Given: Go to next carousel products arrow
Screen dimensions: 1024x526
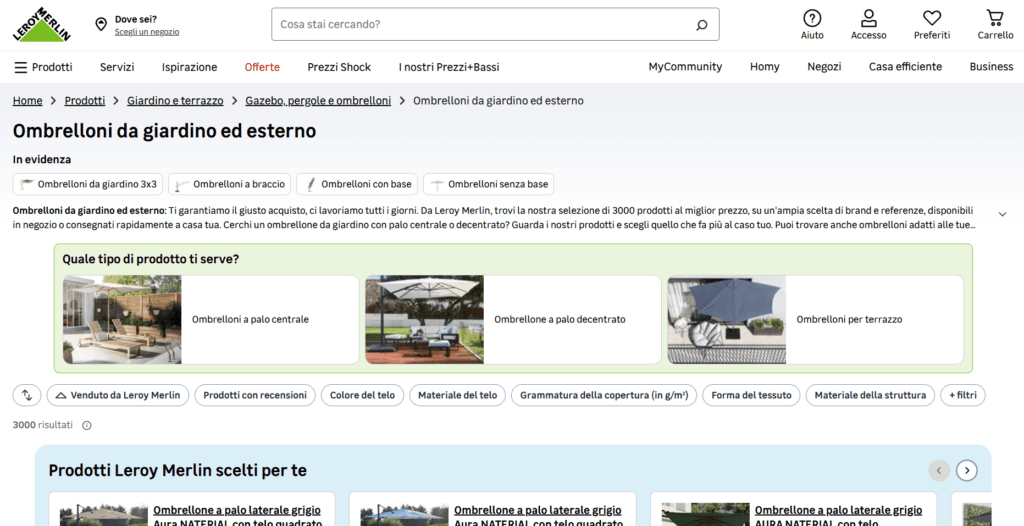Looking at the screenshot, I should pyautogui.click(x=967, y=470).
